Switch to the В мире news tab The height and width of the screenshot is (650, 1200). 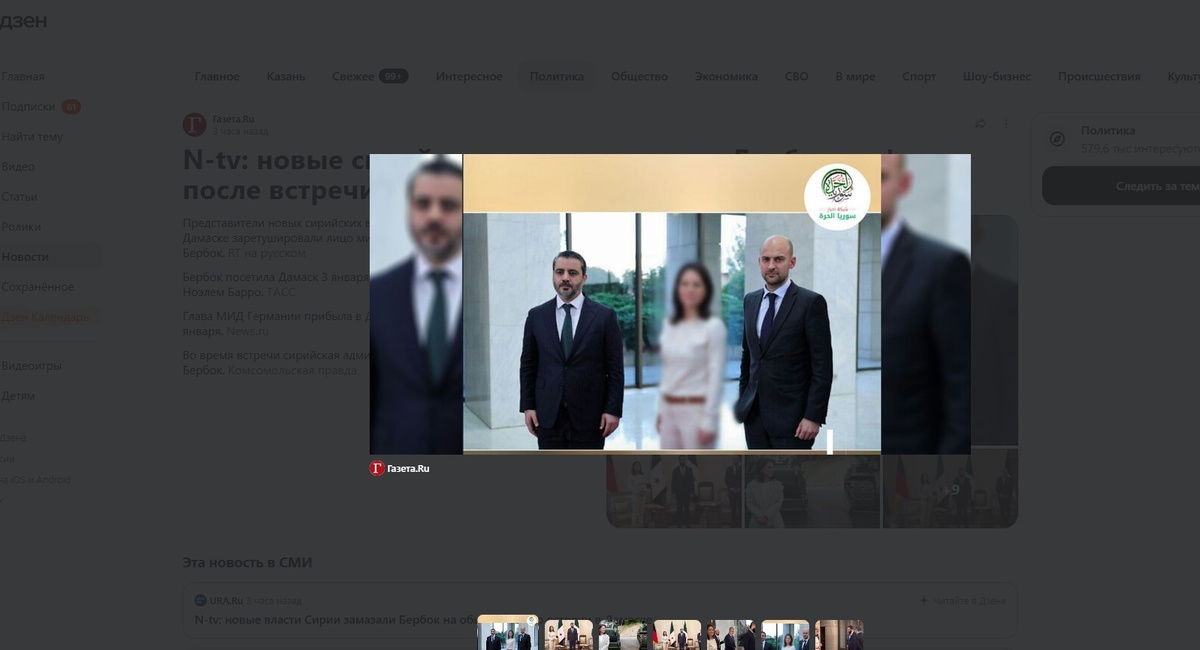click(x=855, y=76)
